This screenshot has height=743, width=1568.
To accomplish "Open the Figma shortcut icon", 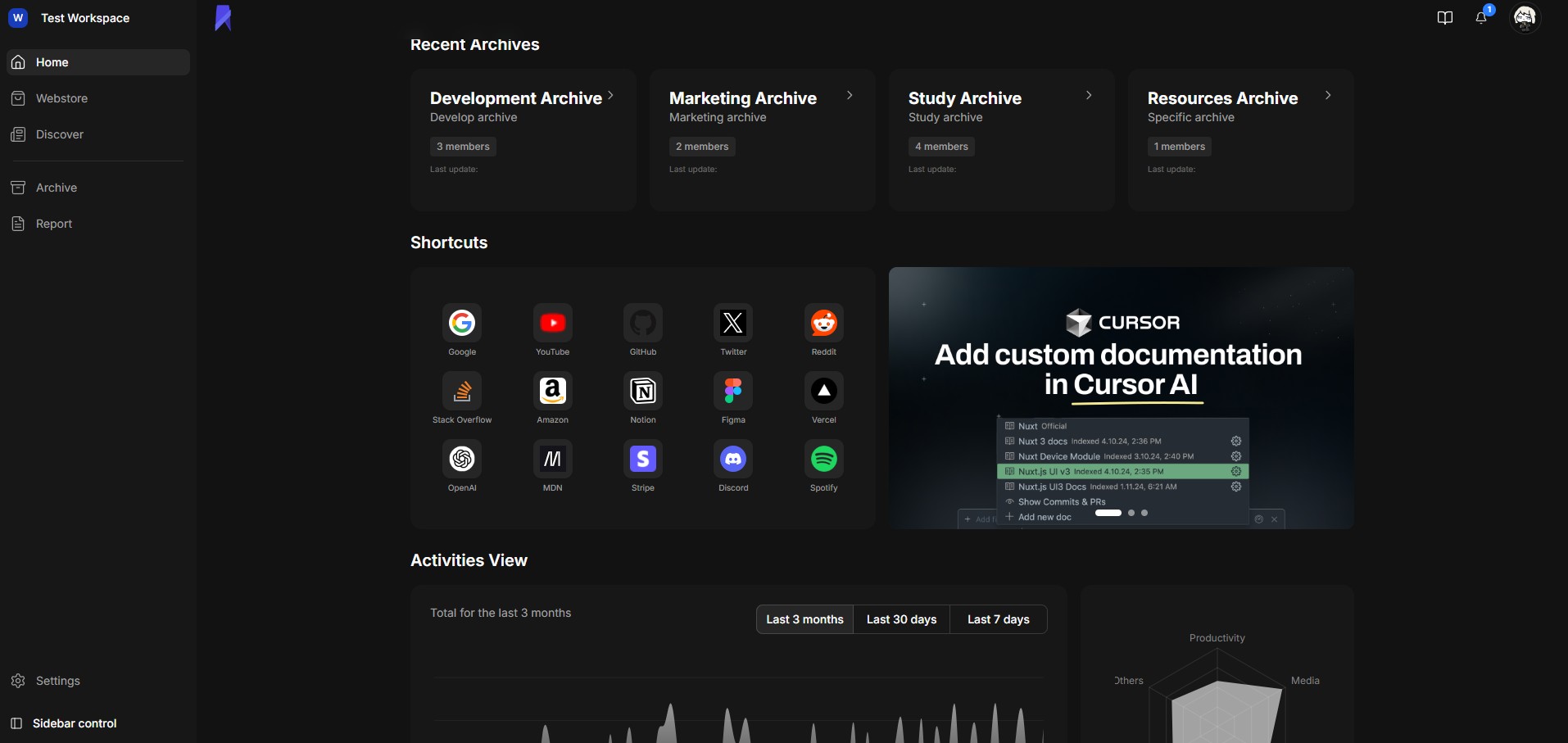I will [732, 391].
